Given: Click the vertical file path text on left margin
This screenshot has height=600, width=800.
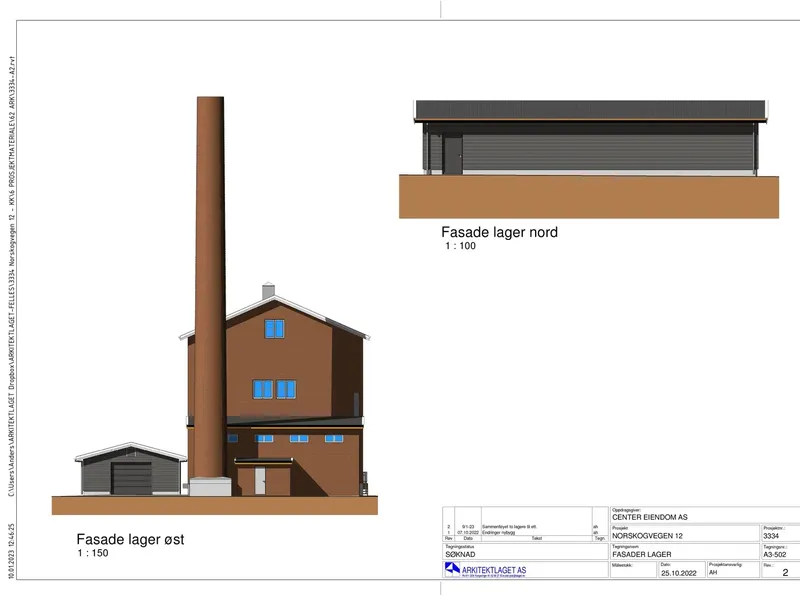Looking at the screenshot, I should pos(12,276).
